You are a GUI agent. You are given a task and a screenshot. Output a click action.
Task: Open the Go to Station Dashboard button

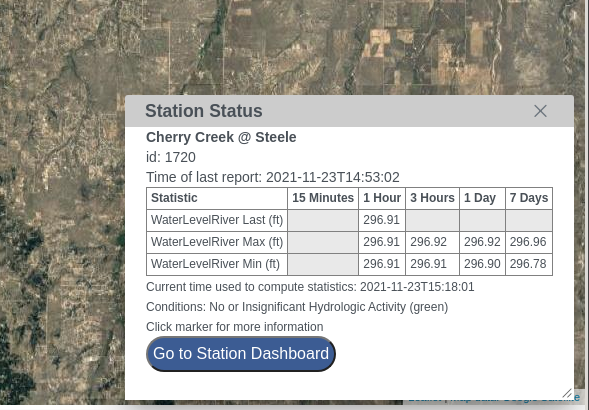coord(241,354)
